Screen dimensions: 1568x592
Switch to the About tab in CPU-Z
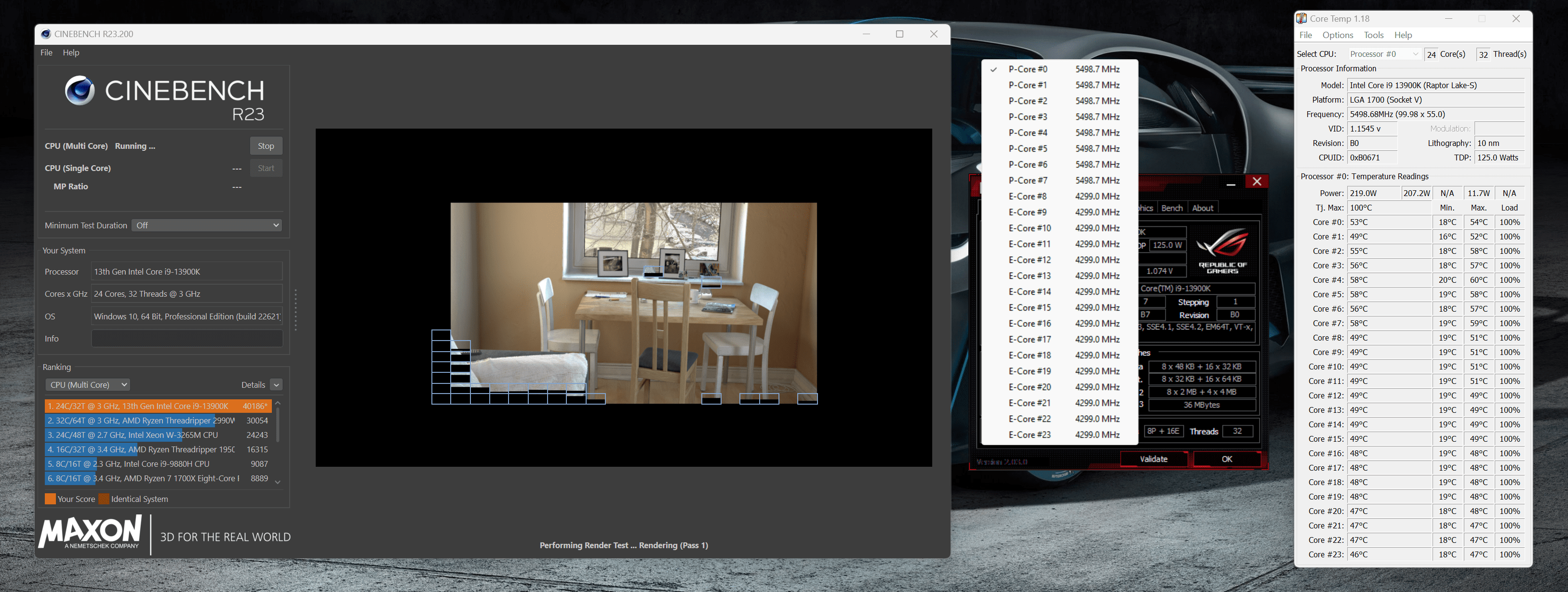(1203, 208)
